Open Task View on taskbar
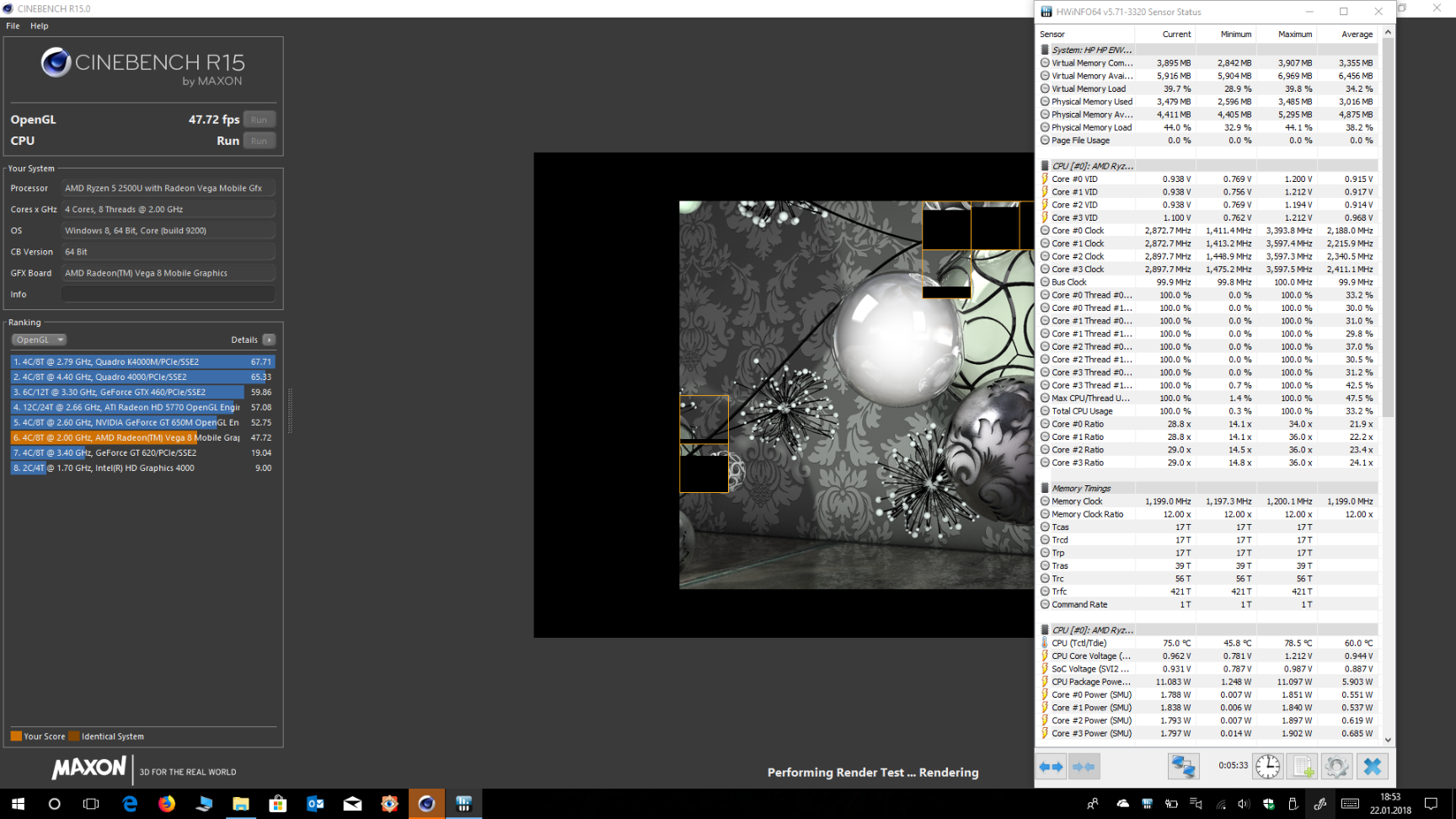The height and width of the screenshot is (819, 1456). (91, 804)
